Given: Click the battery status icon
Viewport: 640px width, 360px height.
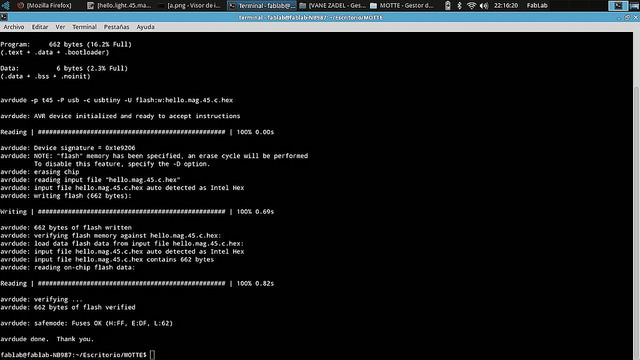Looking at the screenshot, I should pos(448,5).
